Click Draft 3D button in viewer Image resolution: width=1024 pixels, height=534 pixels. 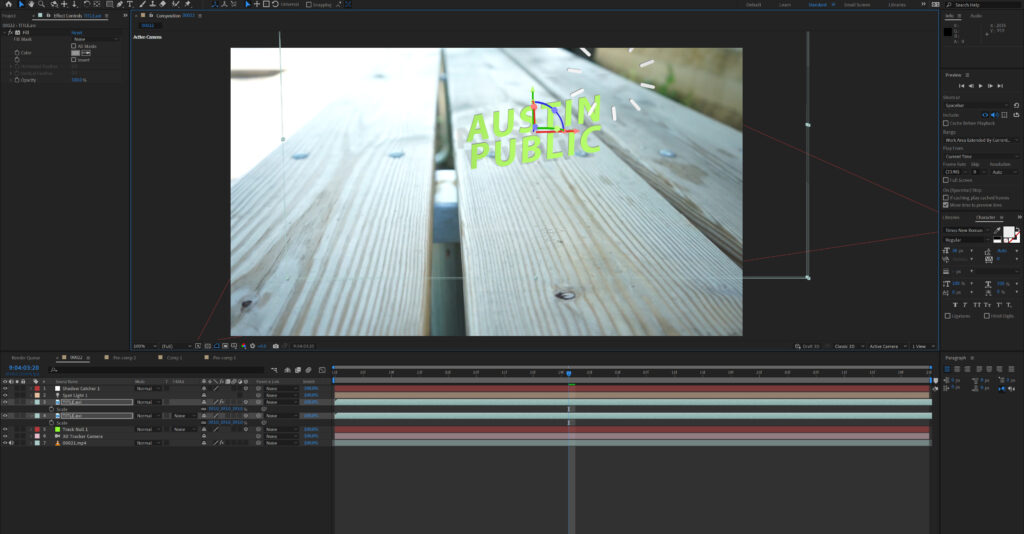point(807,346)
